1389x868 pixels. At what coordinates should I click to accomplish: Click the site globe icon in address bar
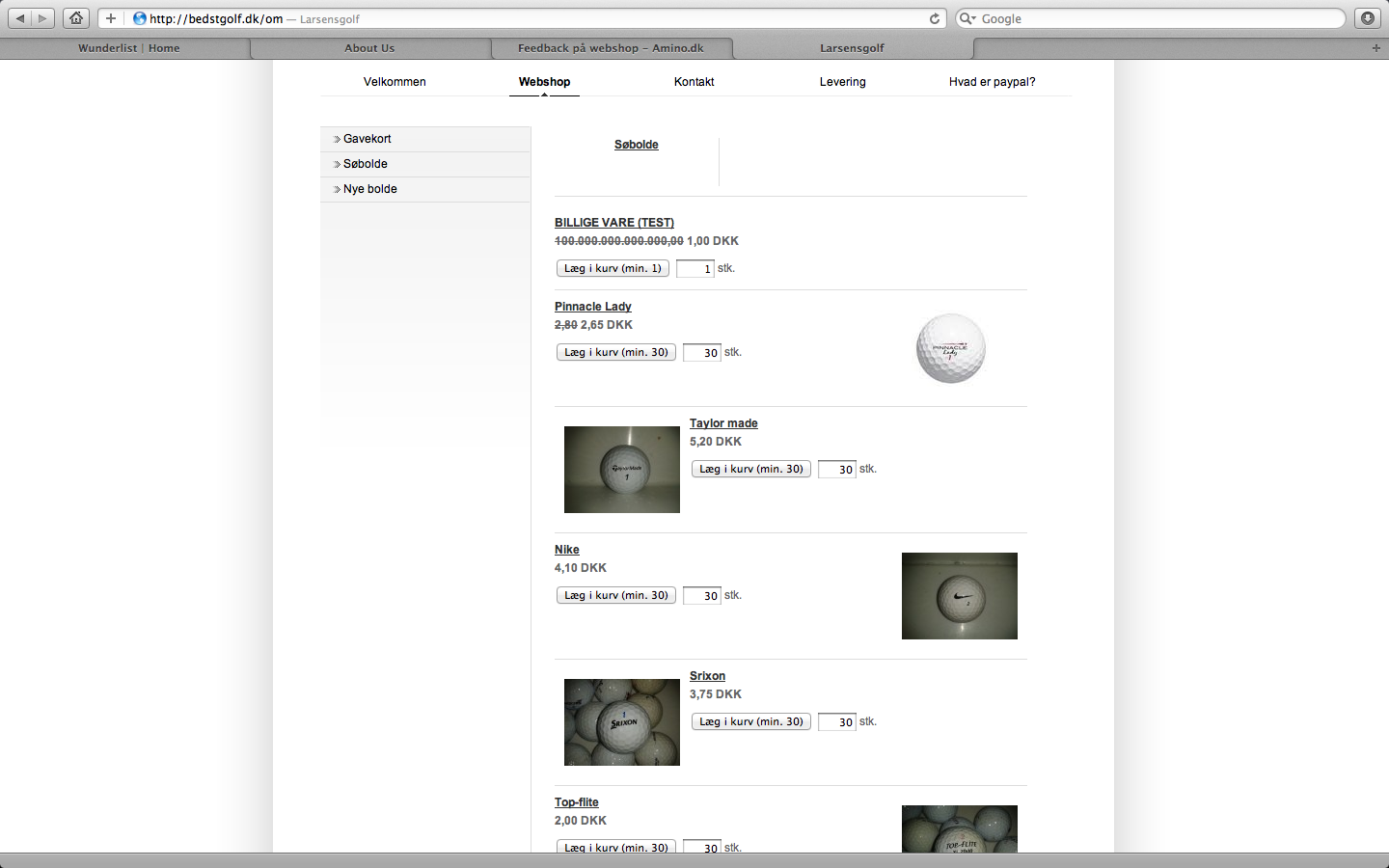139,18
